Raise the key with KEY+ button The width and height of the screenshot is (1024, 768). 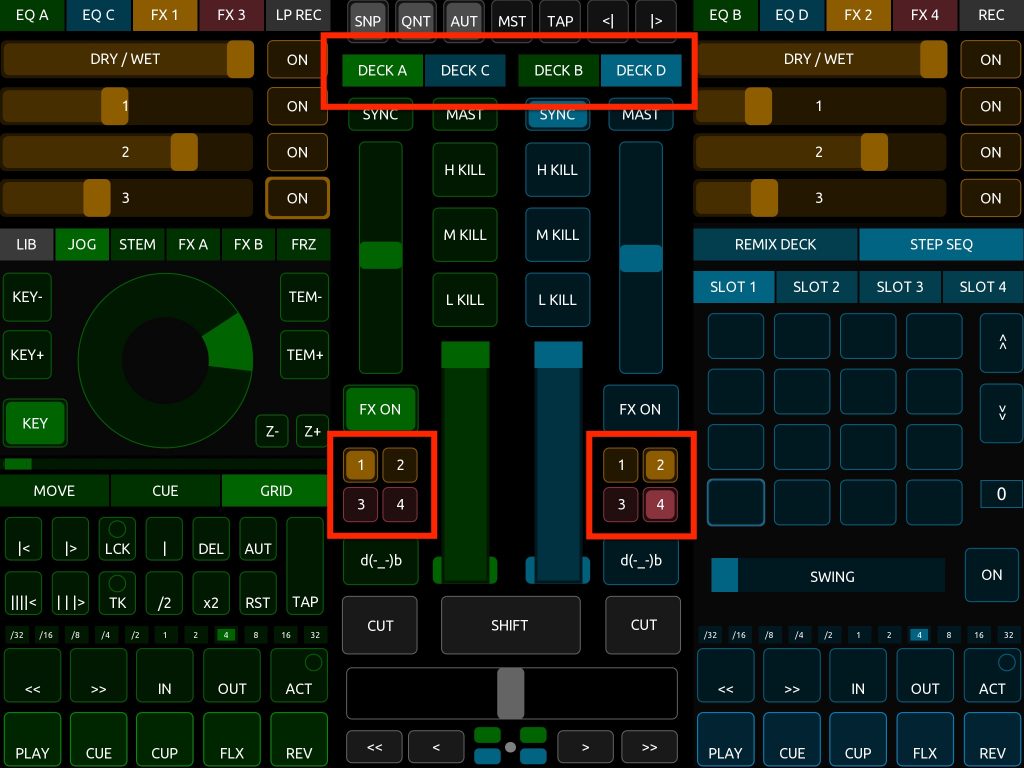pyautogui.click(x=27, y=355)
